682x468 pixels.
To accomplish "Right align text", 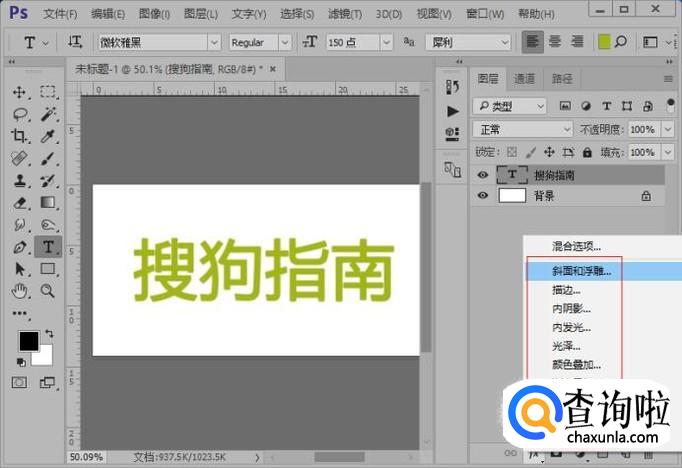I will [577, 42].
